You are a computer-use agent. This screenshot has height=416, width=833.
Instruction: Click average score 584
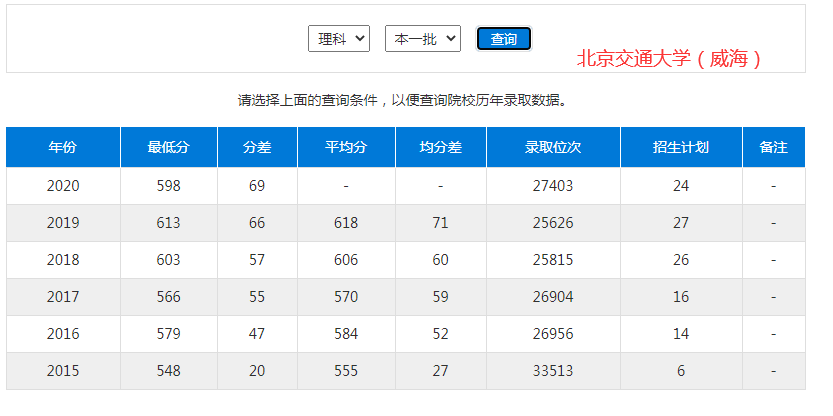coord(346,334)
